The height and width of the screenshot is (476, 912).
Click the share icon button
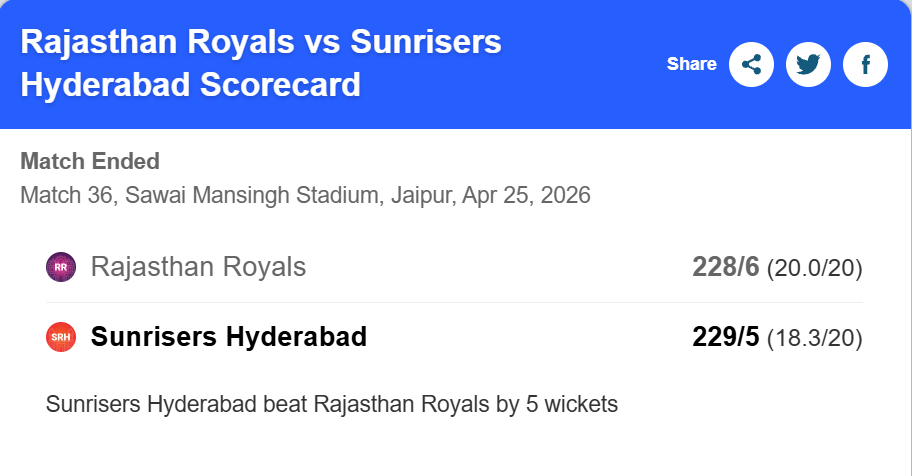tap(751, 65)
